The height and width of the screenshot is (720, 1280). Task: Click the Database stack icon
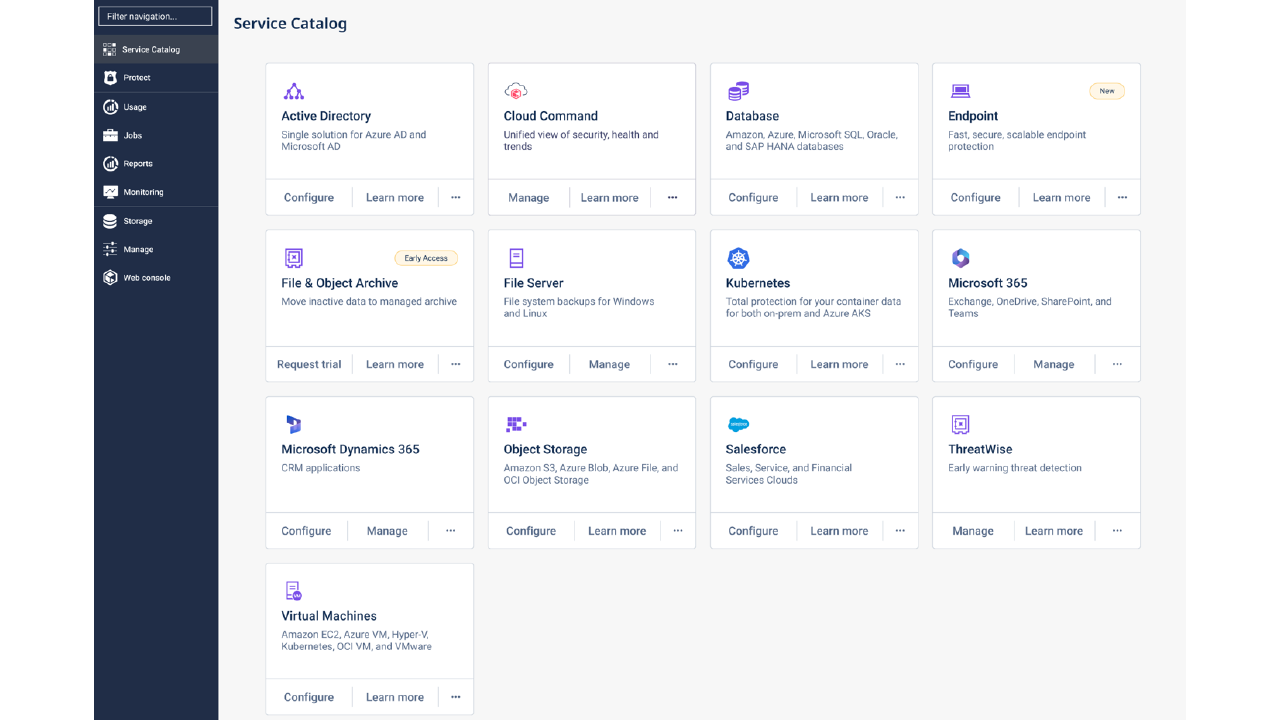click(x=738, y=91)
